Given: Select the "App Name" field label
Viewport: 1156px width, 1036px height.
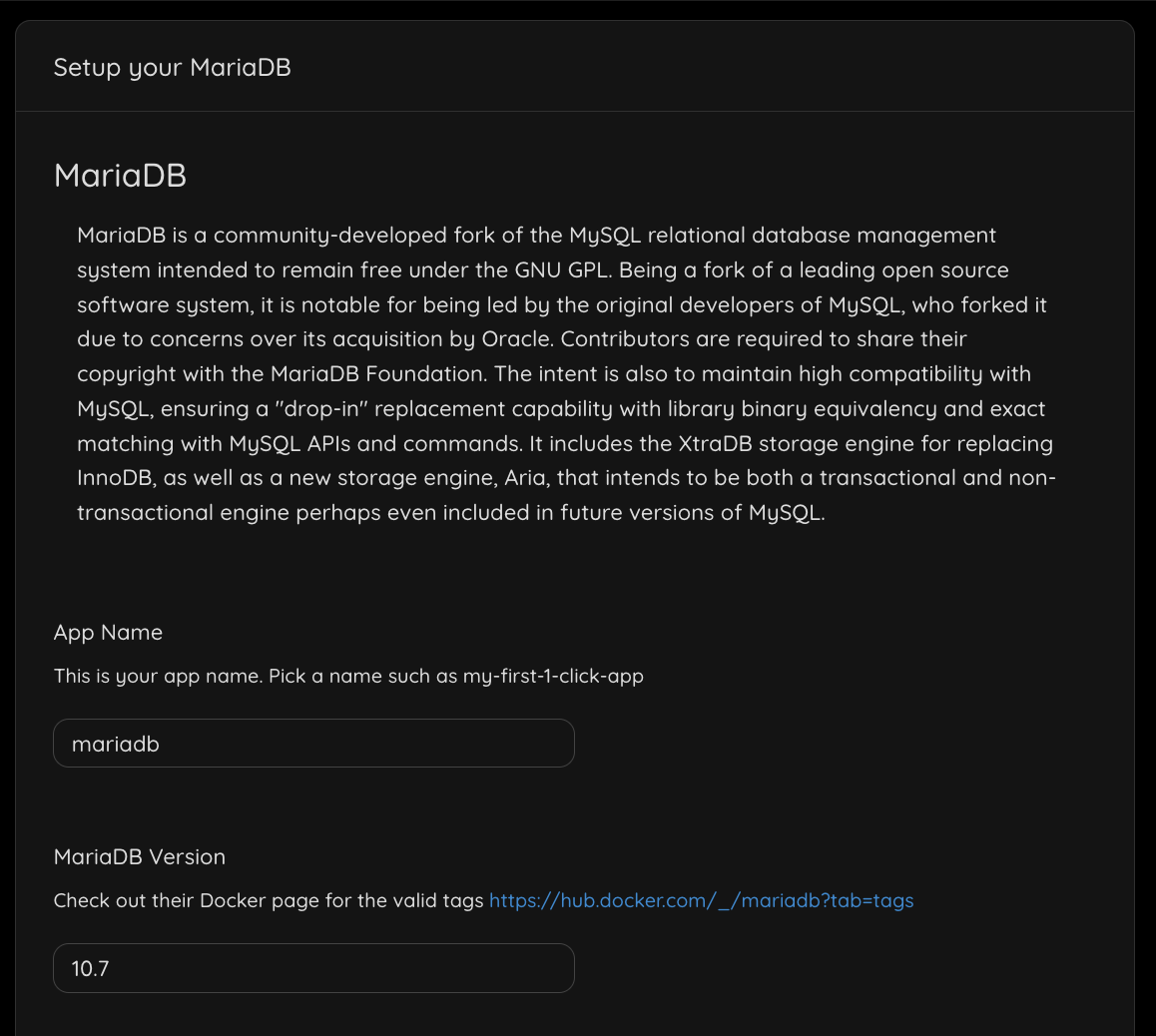Looking at the screenshot, I should pos(108,633).
